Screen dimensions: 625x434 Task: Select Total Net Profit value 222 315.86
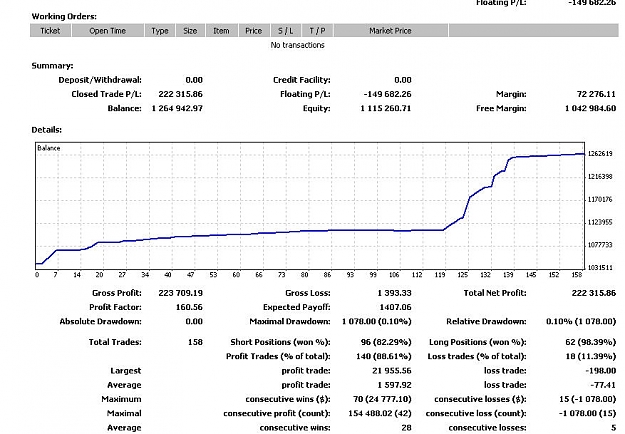(594, 293)
